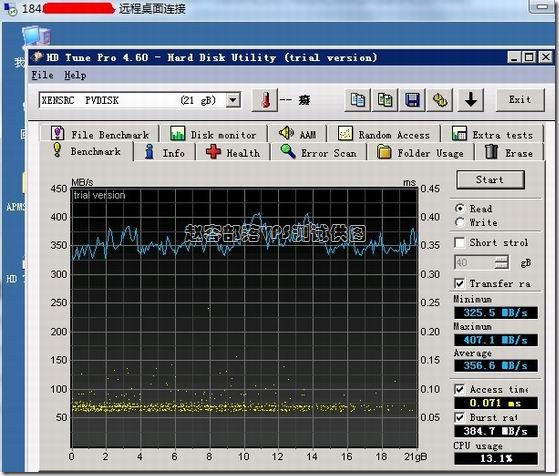Image resolution: width=559 pixels, height=476 pixels.
Task: Open the XENSRC PVDISK drive dropdown
Action: tap(233, 100)
